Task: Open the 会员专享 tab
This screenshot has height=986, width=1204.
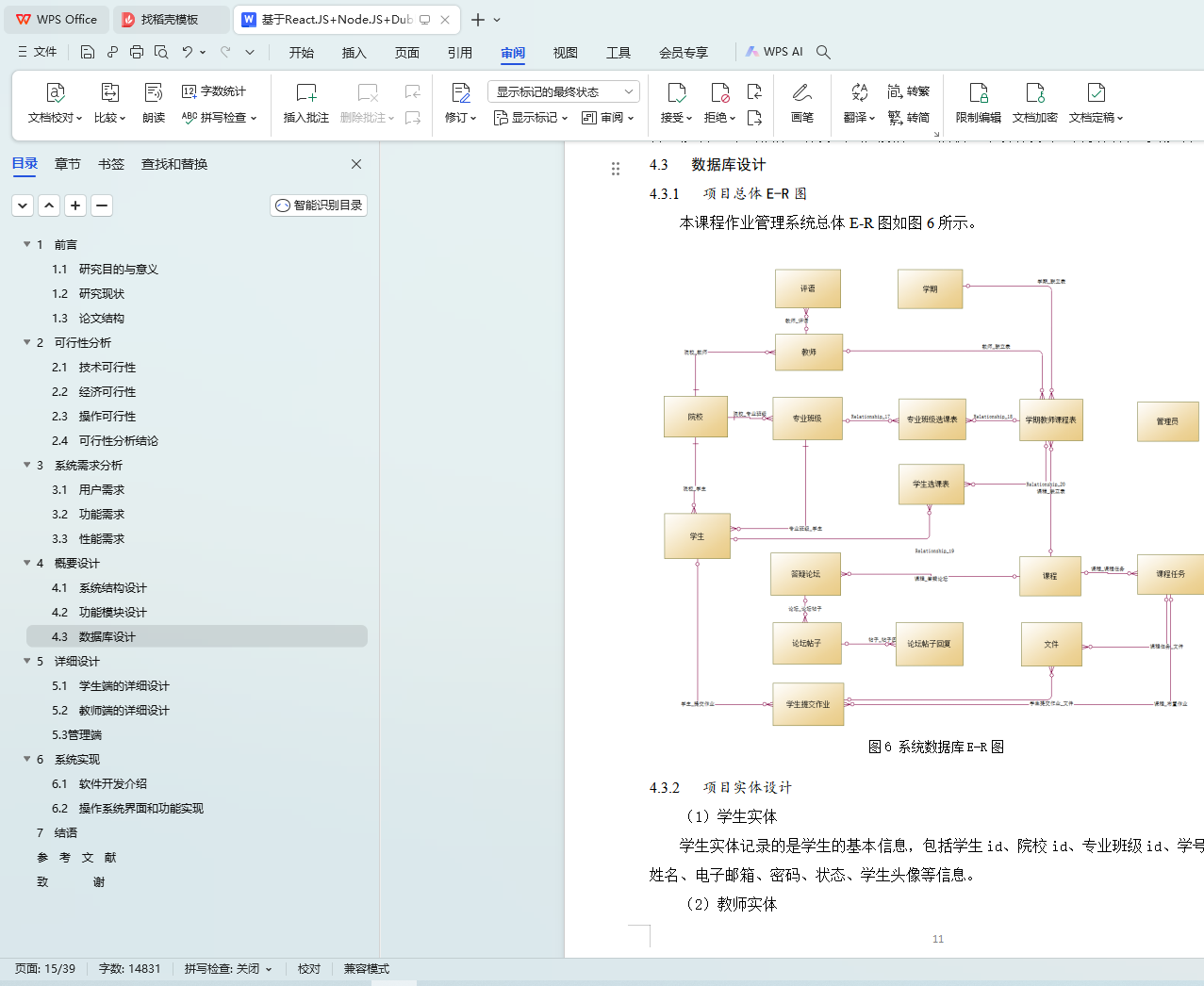Action: click(684, 53)
